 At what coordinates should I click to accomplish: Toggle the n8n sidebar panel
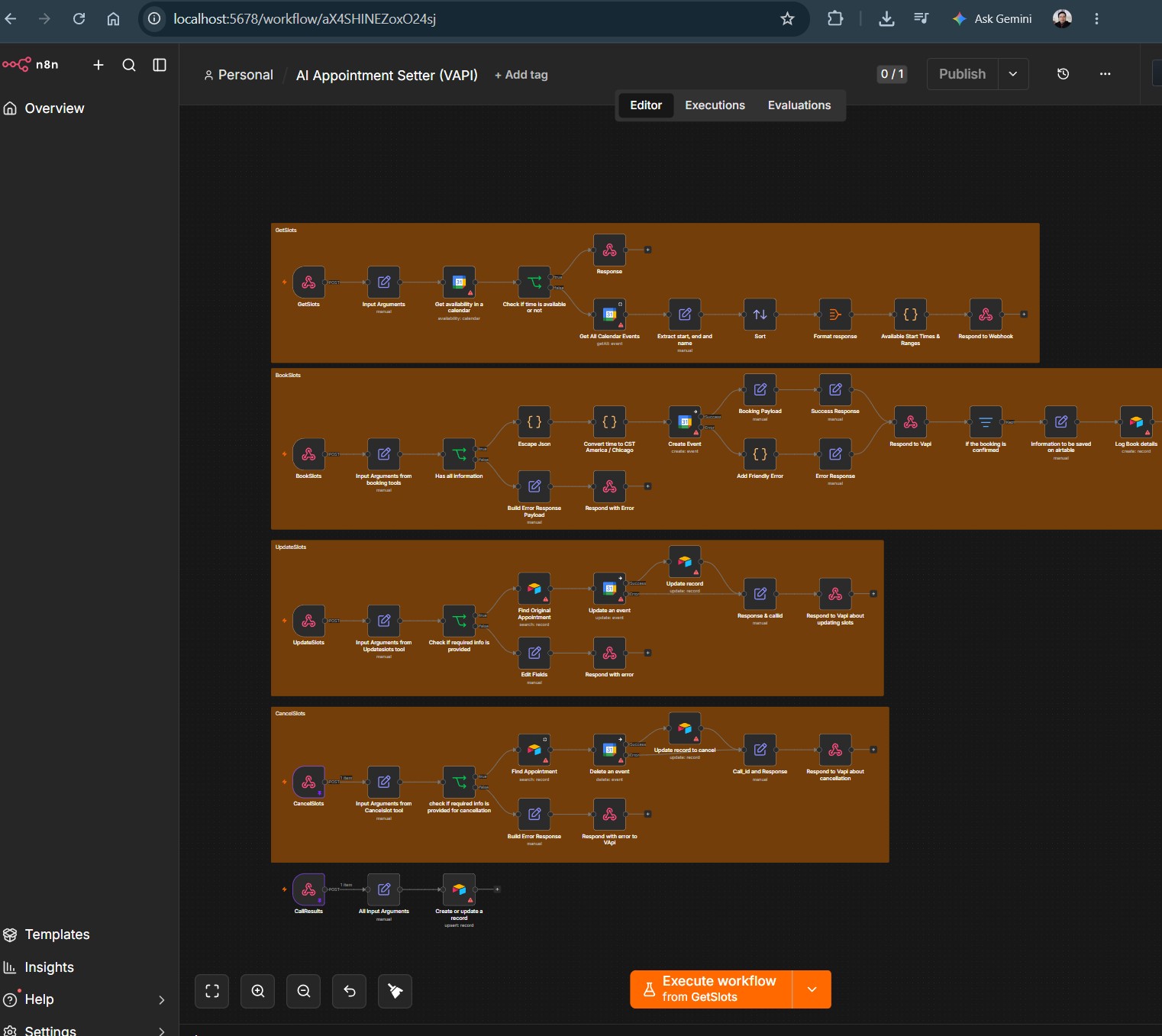click(160, 65)
